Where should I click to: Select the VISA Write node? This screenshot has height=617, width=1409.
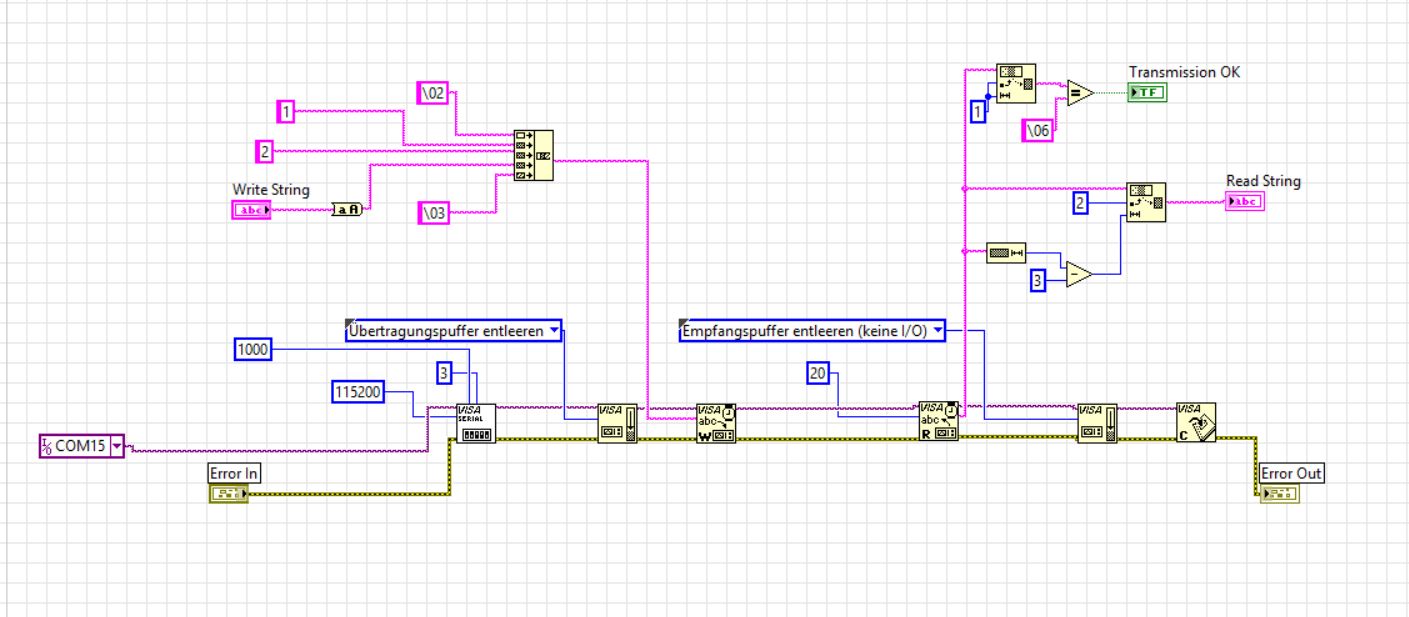click(715, 423)
